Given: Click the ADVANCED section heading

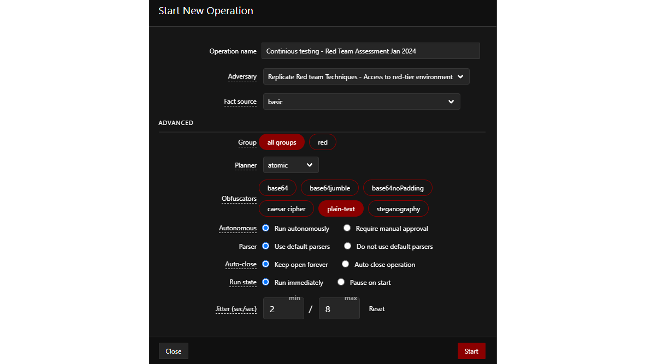Looking at the screenshot, I should (x=176, y=123).
